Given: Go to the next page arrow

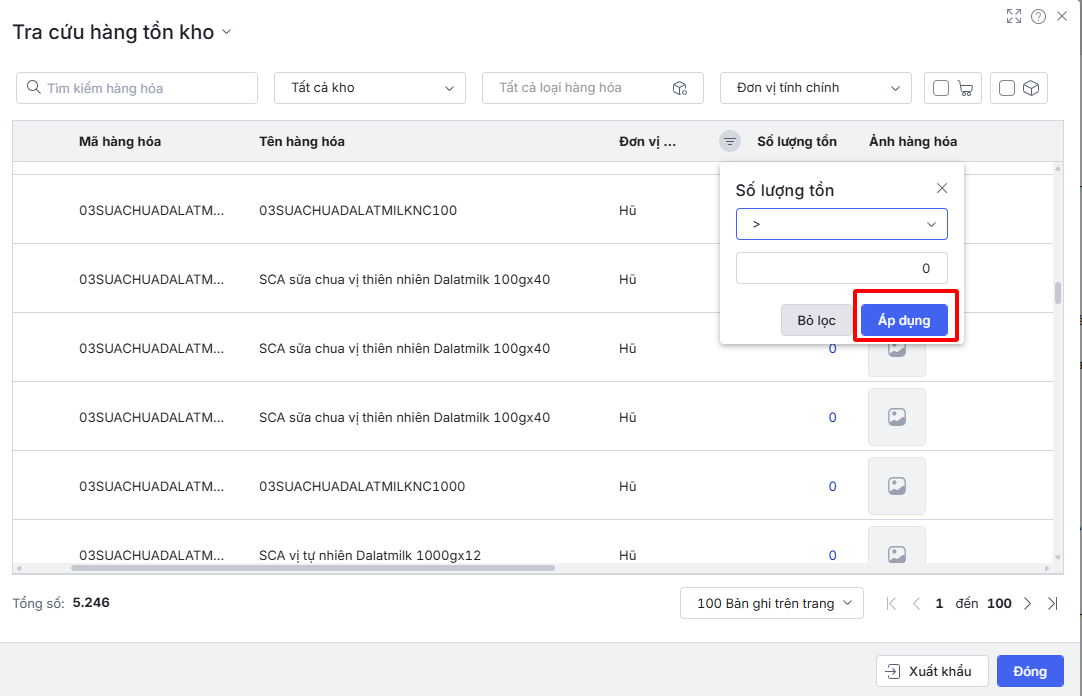Looking at the screenshot, I should [1028, 603].
